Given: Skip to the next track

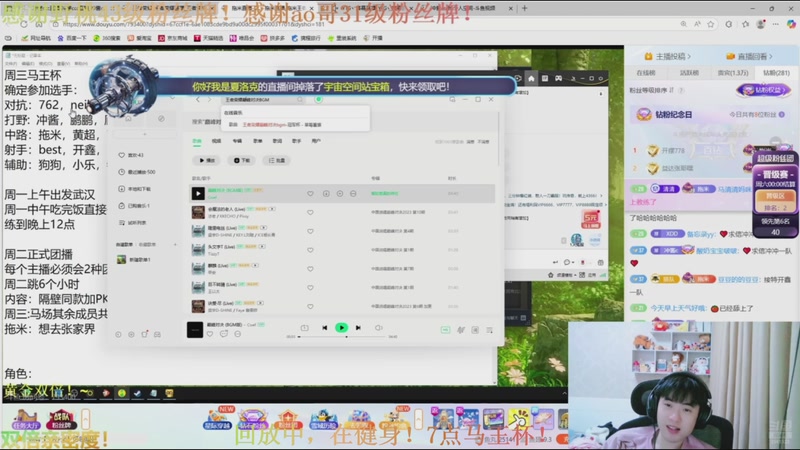Looking at the screenshot, I should point(358,328).
